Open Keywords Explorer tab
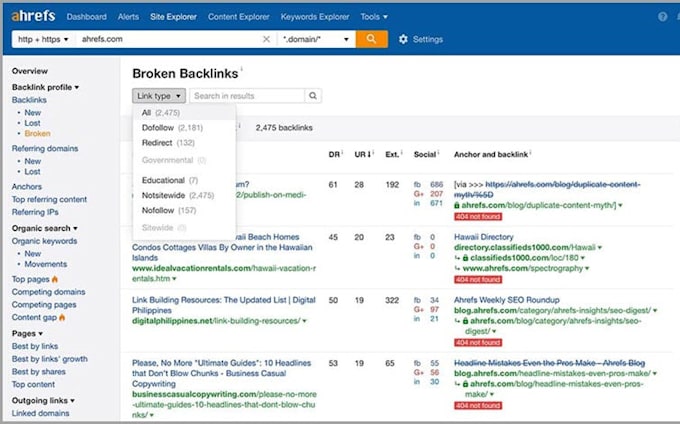Image resolution: width=680 pixels, height=424 pixels. pos(315,16)
